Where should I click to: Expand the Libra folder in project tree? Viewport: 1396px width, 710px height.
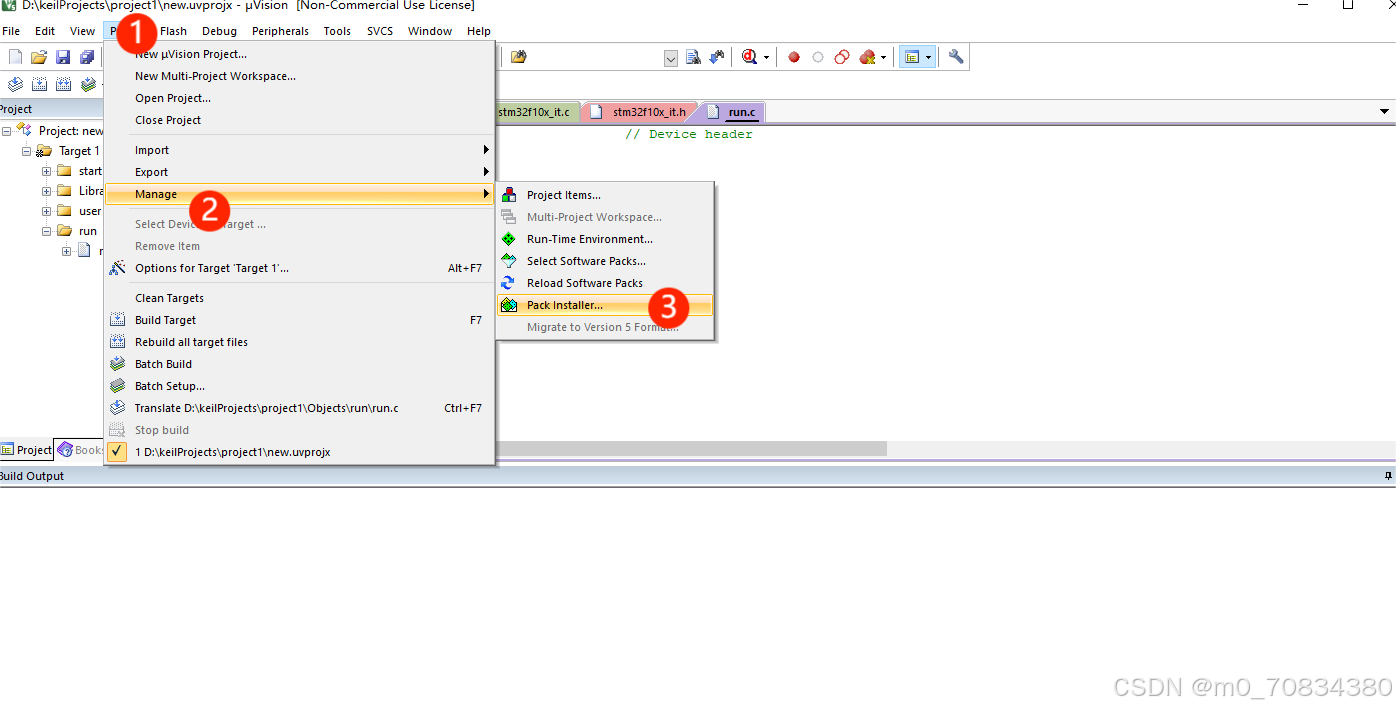[46, 191]
